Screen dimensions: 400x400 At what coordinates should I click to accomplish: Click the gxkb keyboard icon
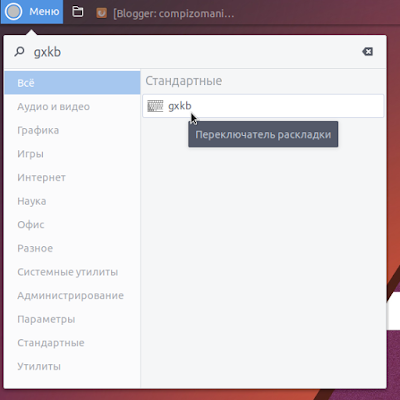coord(155,106)
